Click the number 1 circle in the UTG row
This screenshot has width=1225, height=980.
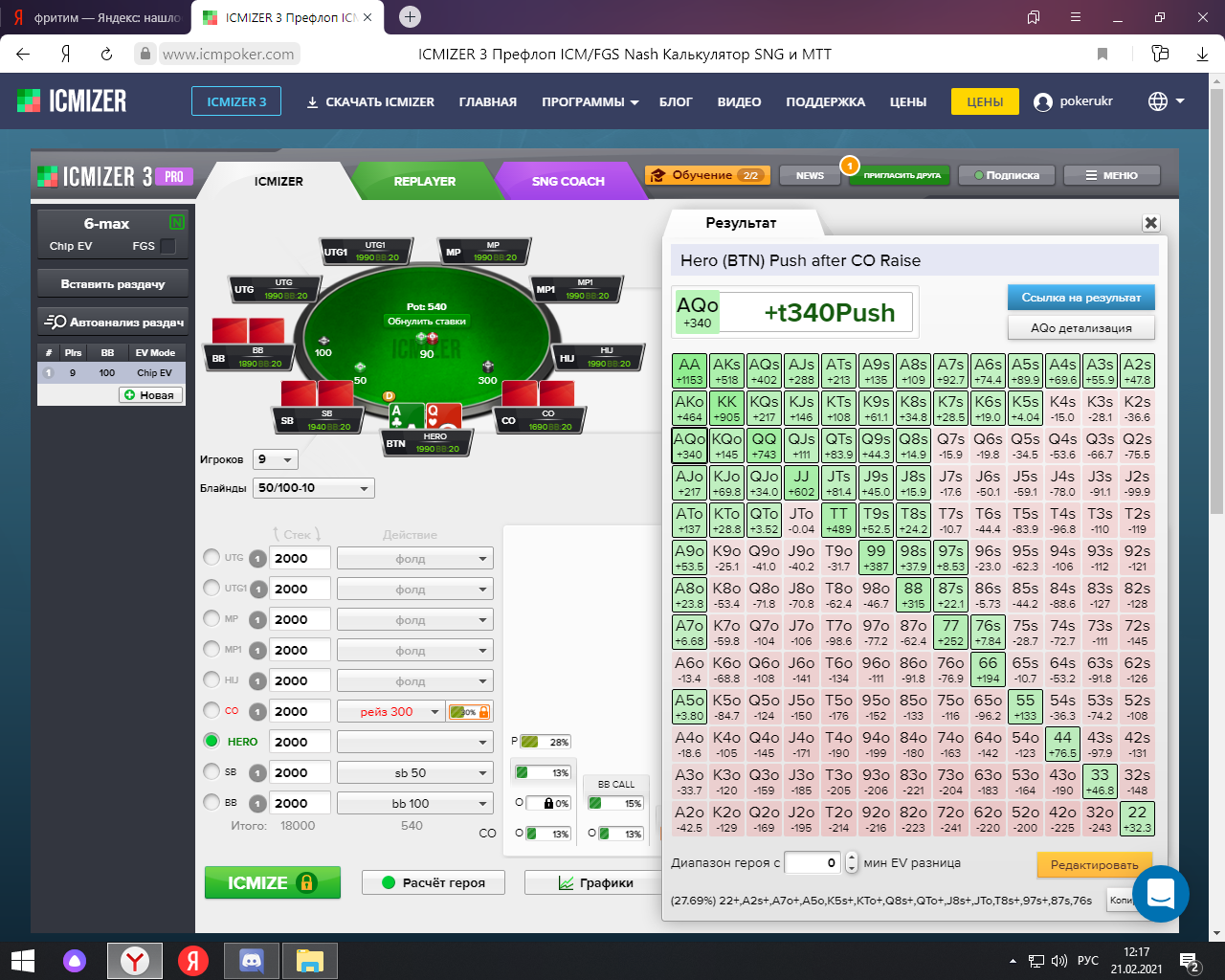(x=257, y=559)
